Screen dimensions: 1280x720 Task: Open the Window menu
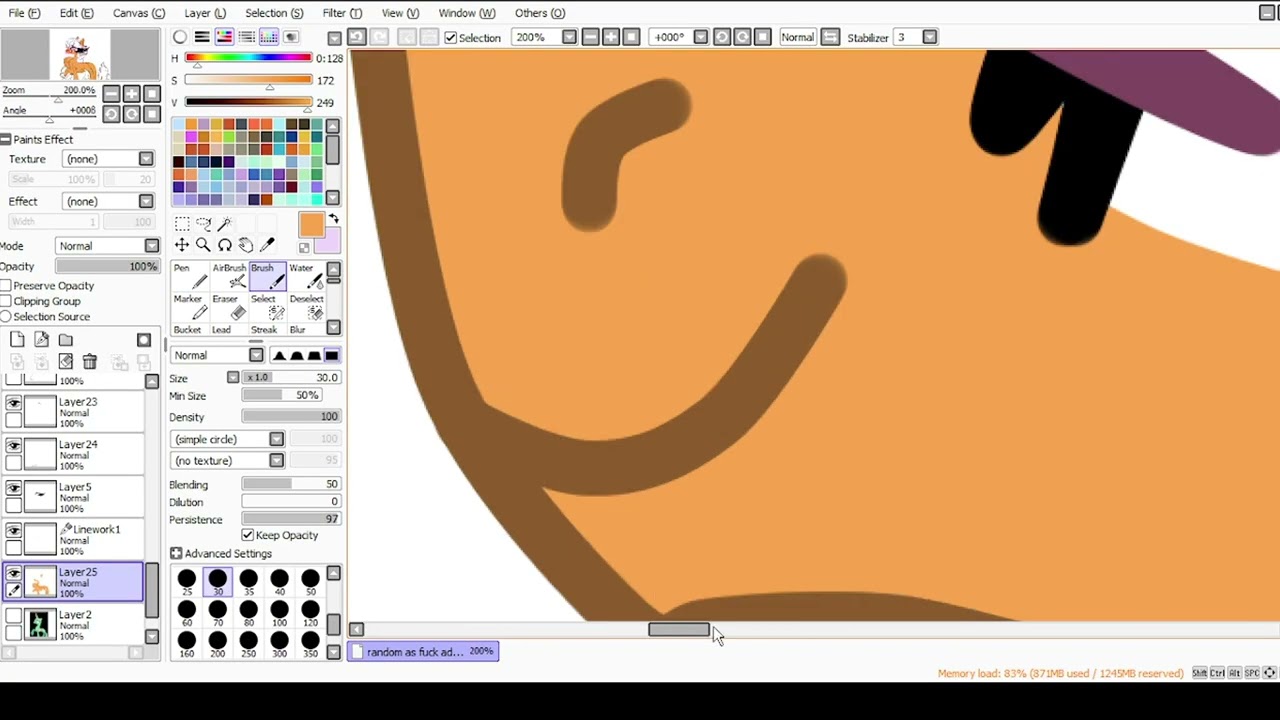coord(466,13)
